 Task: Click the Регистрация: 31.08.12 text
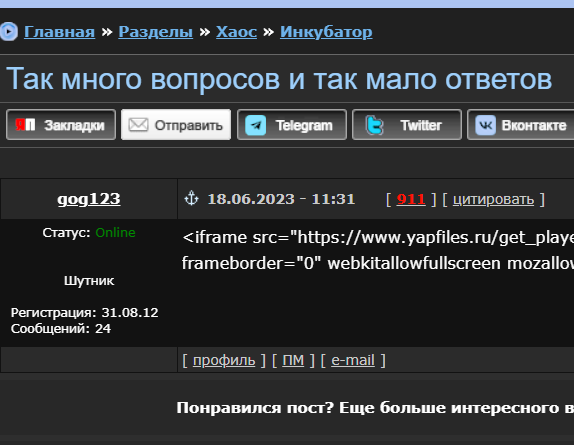tap(85, 313)
